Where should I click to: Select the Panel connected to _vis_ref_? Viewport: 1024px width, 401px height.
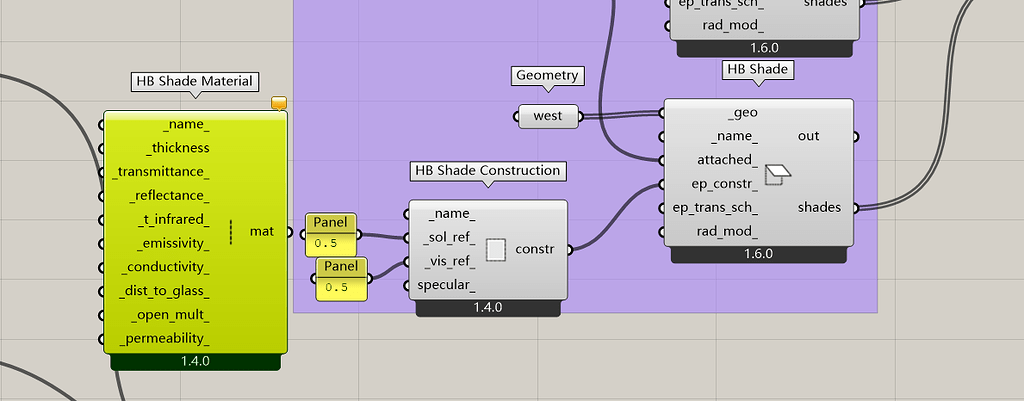(x=342, y=278)
